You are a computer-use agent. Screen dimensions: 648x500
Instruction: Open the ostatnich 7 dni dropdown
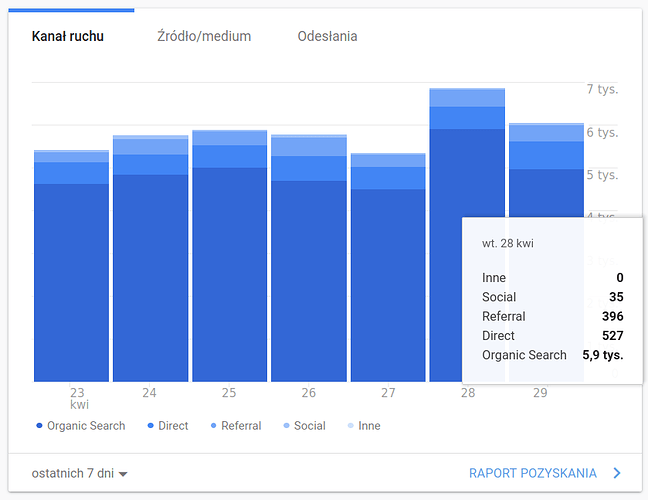[x=79, y=473]
